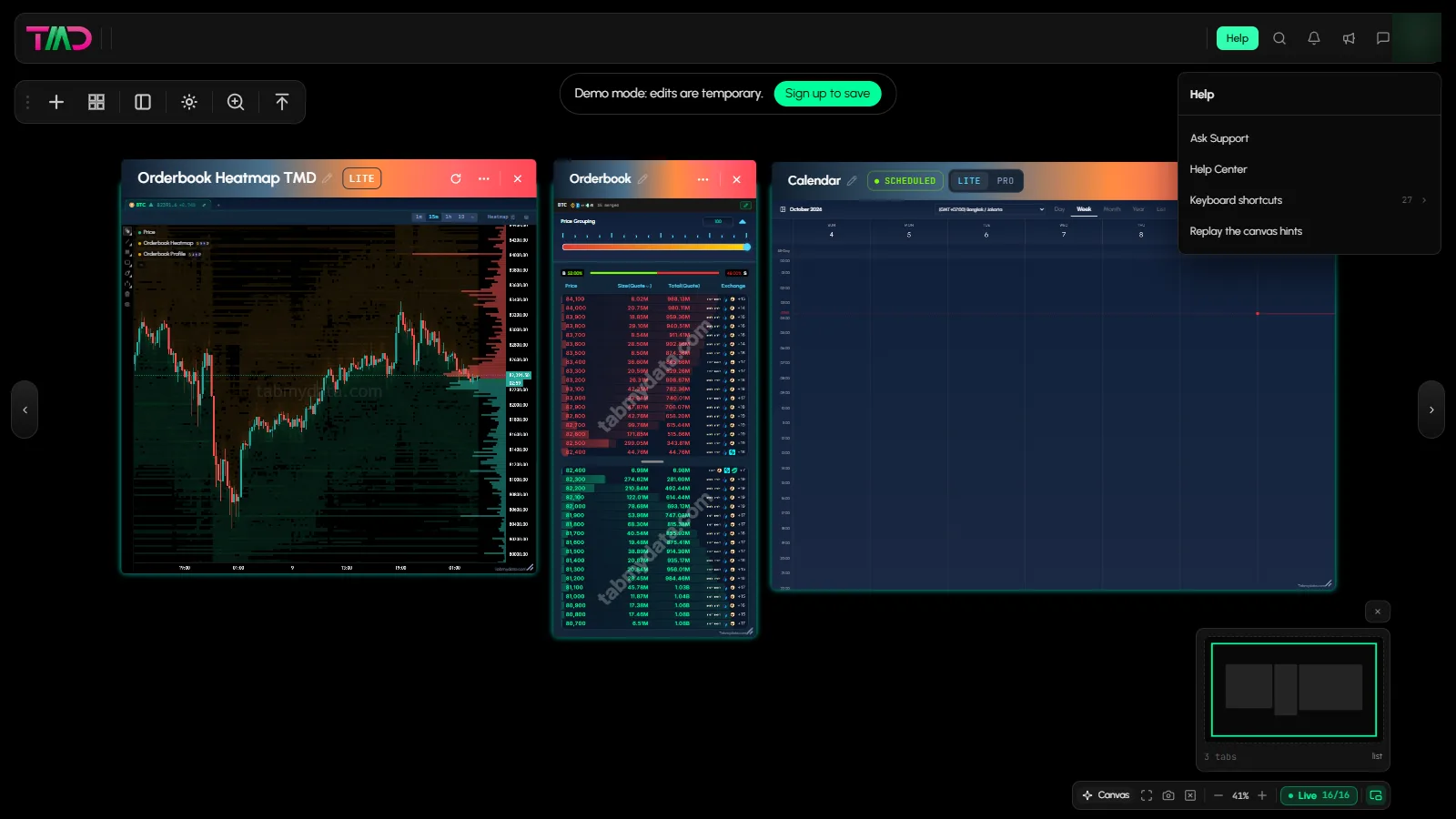Add a new widget with the plus icon

coord(56,102)
